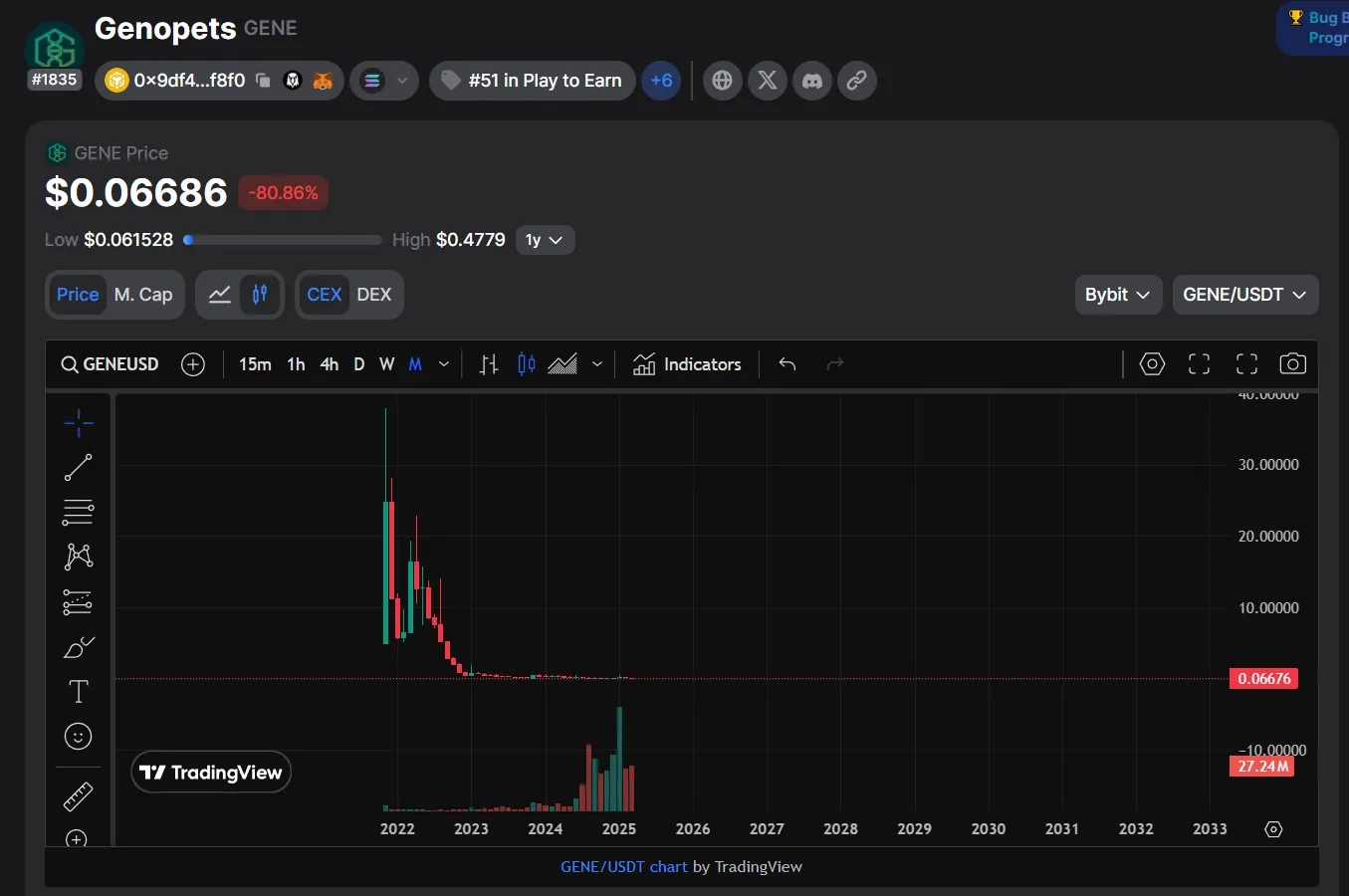
Task: Open the X (Twitter) profile icon
Action: coord(768,81)
